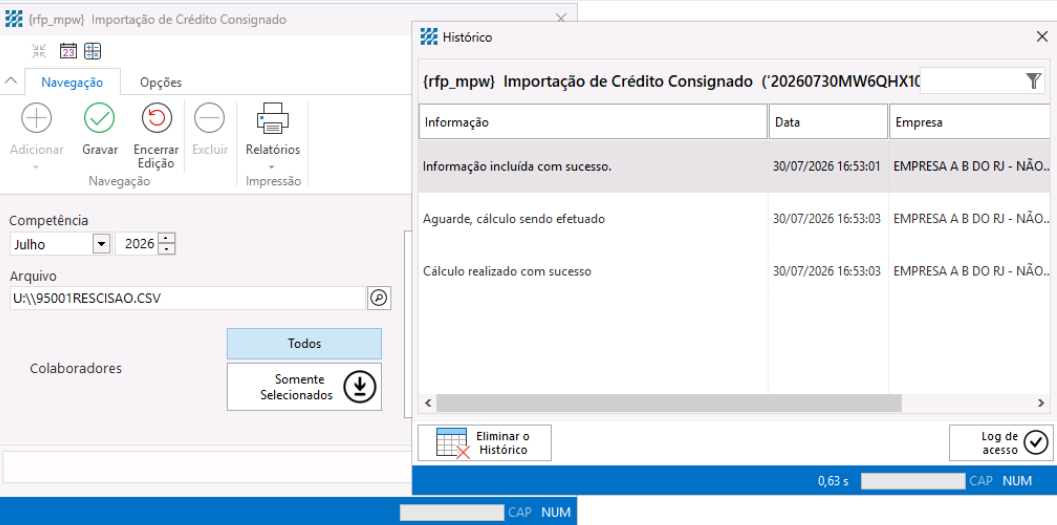Viewport: 1057px width, 525px height.
Task: Click the left arrow of horizontal scrollbar
Action: [x=427, y=403]
